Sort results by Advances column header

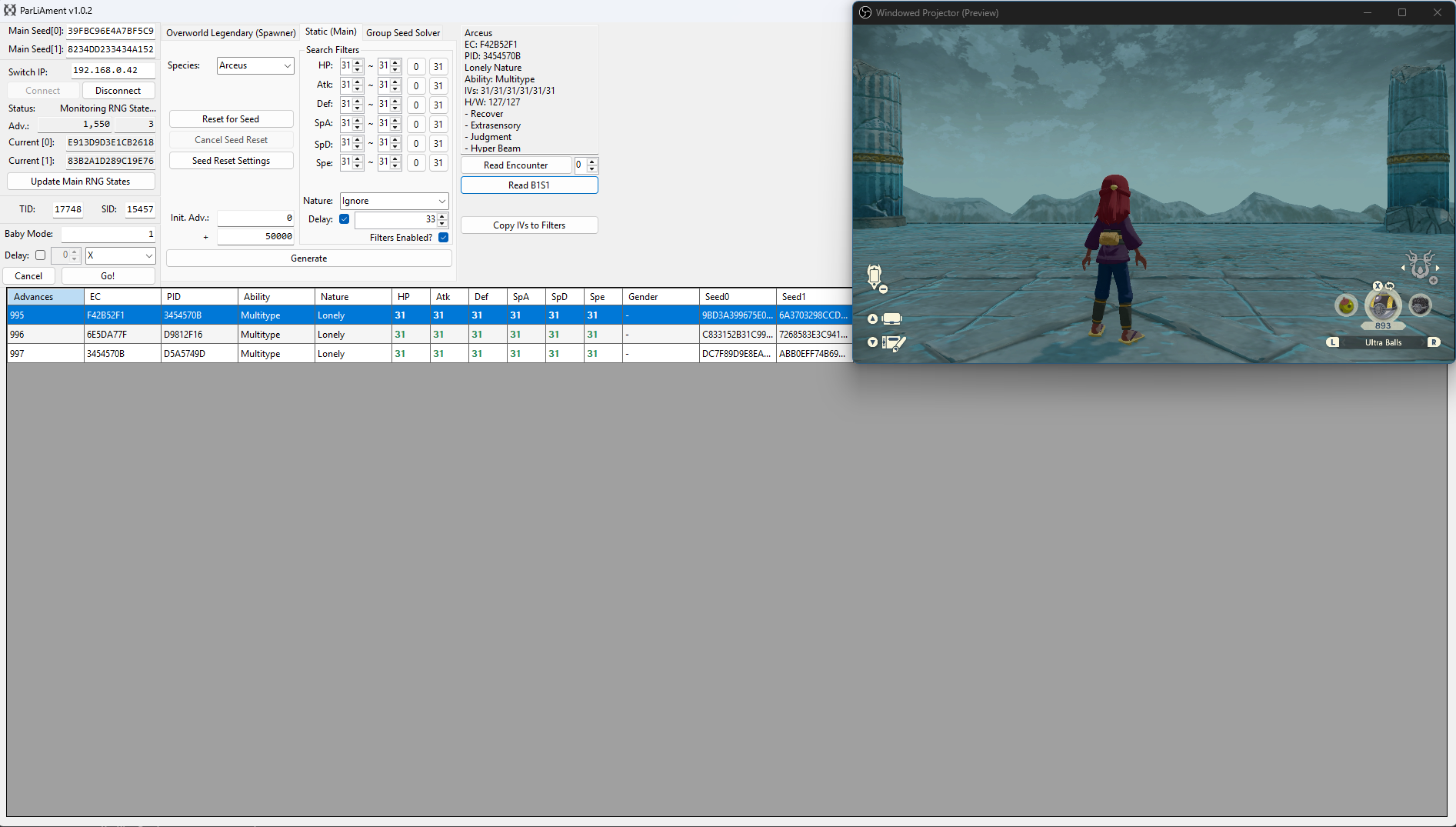click(x=45, y=297)
